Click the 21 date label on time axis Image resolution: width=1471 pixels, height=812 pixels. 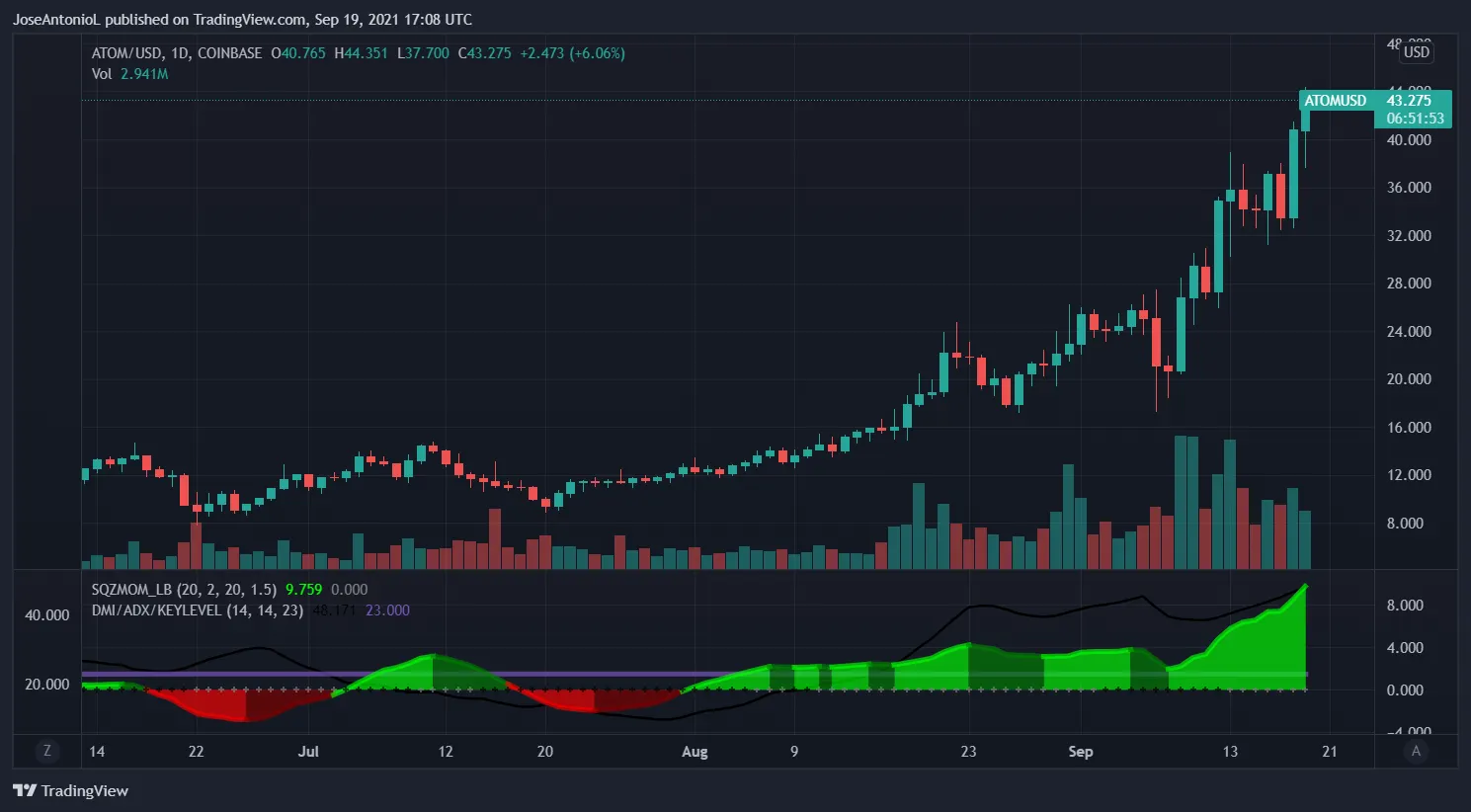click(1330, 752)
